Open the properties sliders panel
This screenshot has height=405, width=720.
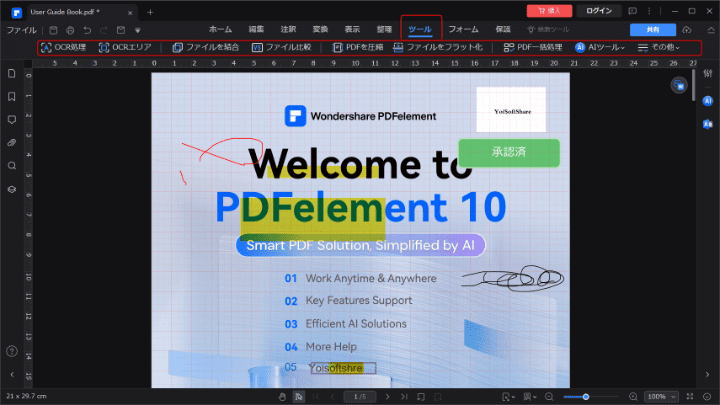pos(708,73)
